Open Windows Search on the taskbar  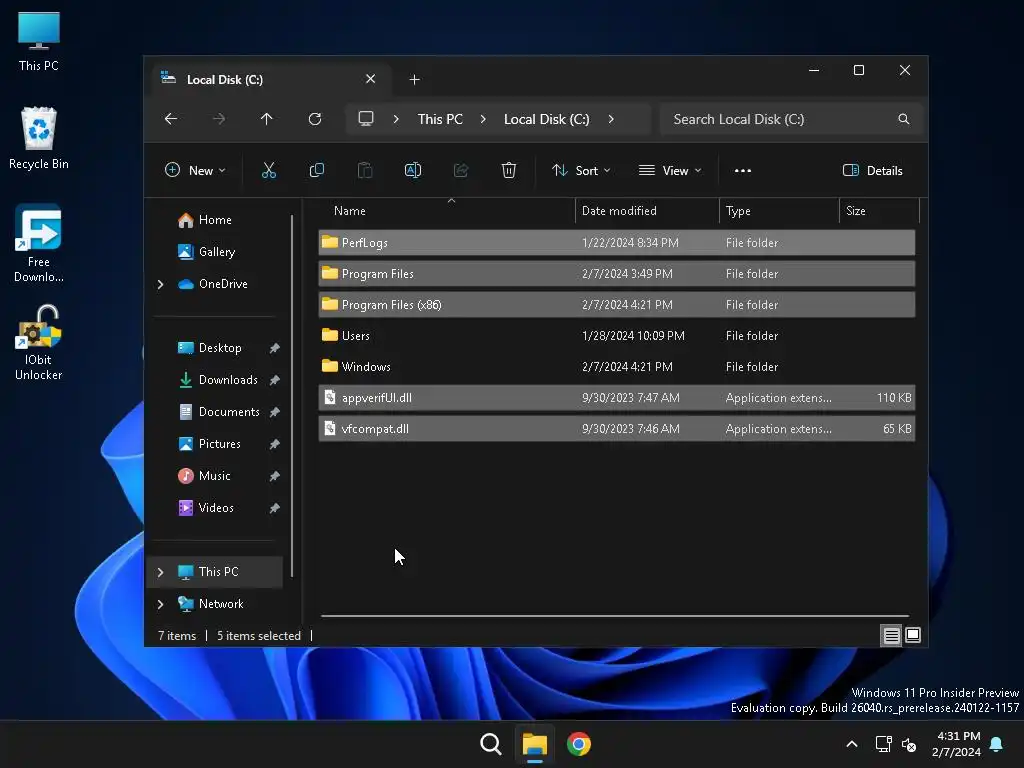click(490, 744)
